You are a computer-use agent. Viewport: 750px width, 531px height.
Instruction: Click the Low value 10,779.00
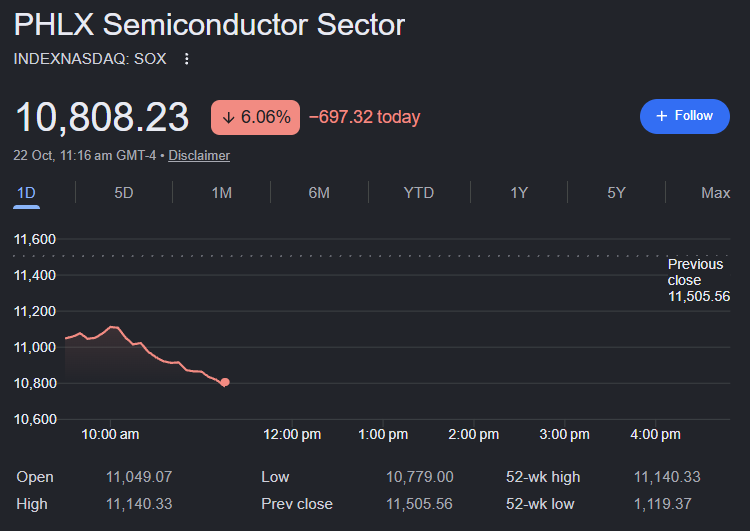coord(419,477)
